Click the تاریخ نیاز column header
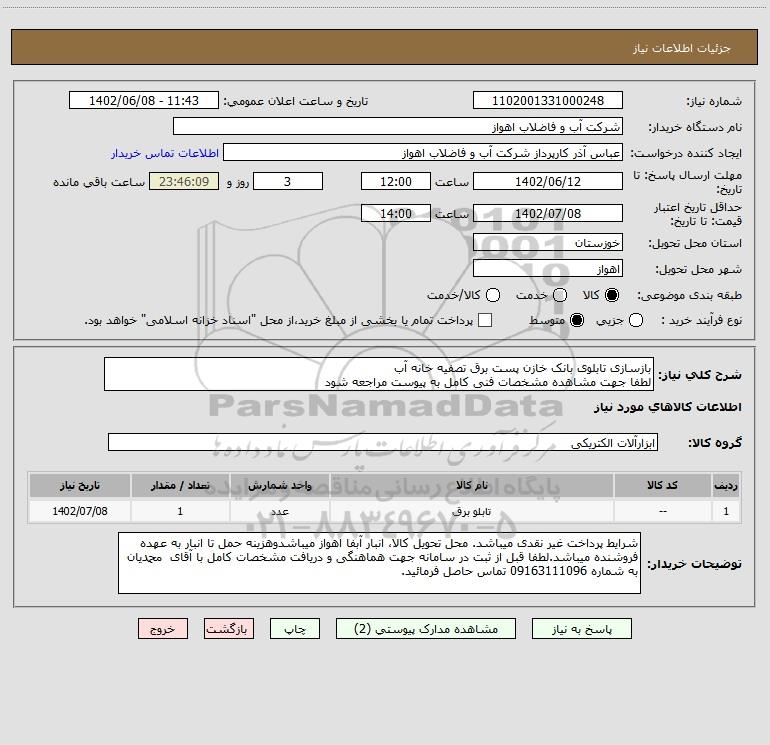Viewport: 770px width, 745px height. (x=80, y=485)
